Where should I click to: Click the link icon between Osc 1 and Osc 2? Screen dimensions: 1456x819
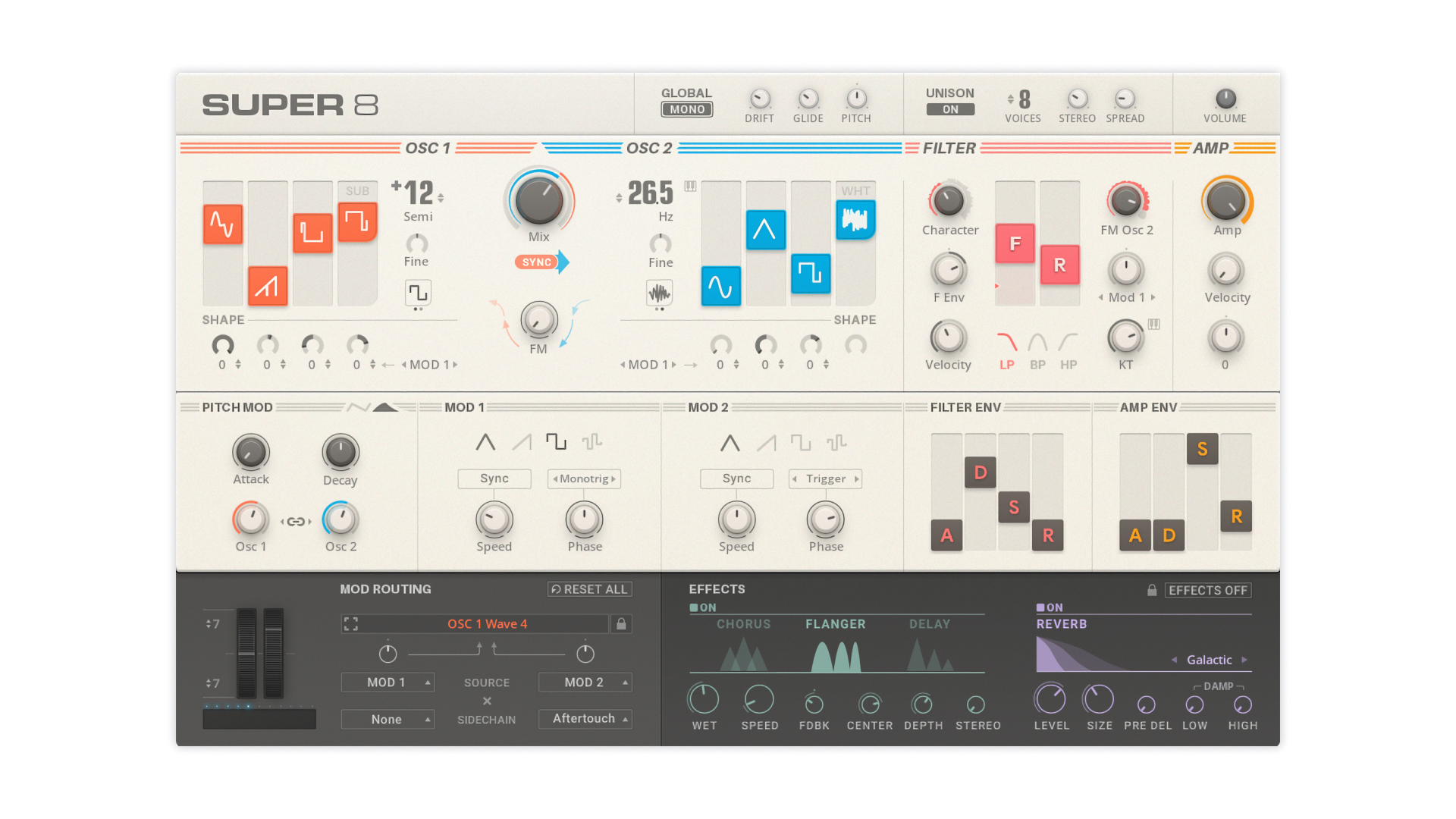coord(296,522)
